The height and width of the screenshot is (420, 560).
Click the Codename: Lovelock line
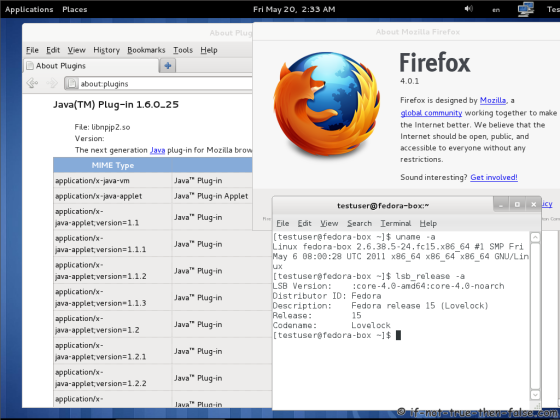[331, 325]
